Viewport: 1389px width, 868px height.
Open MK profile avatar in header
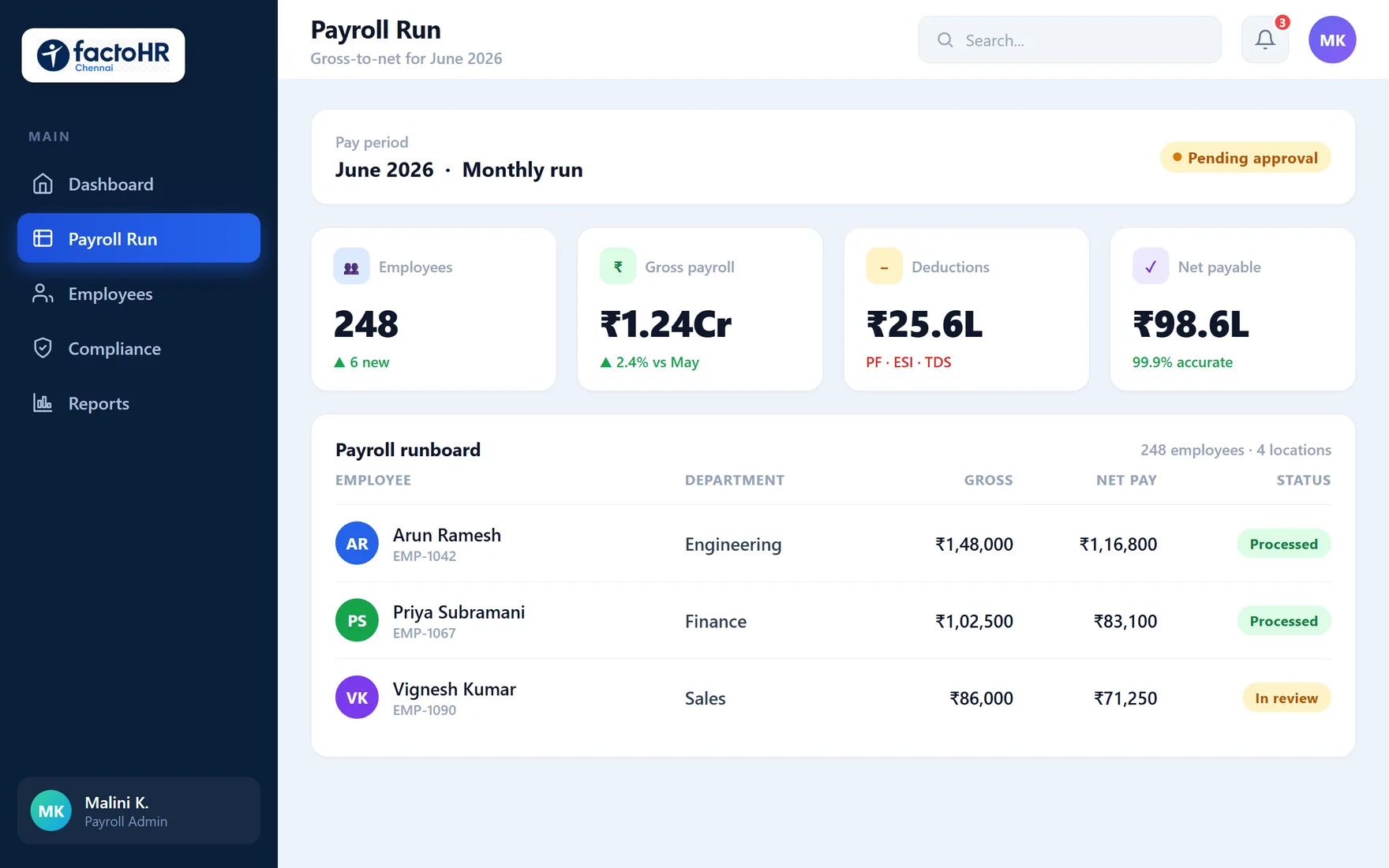click(1332, 39)
